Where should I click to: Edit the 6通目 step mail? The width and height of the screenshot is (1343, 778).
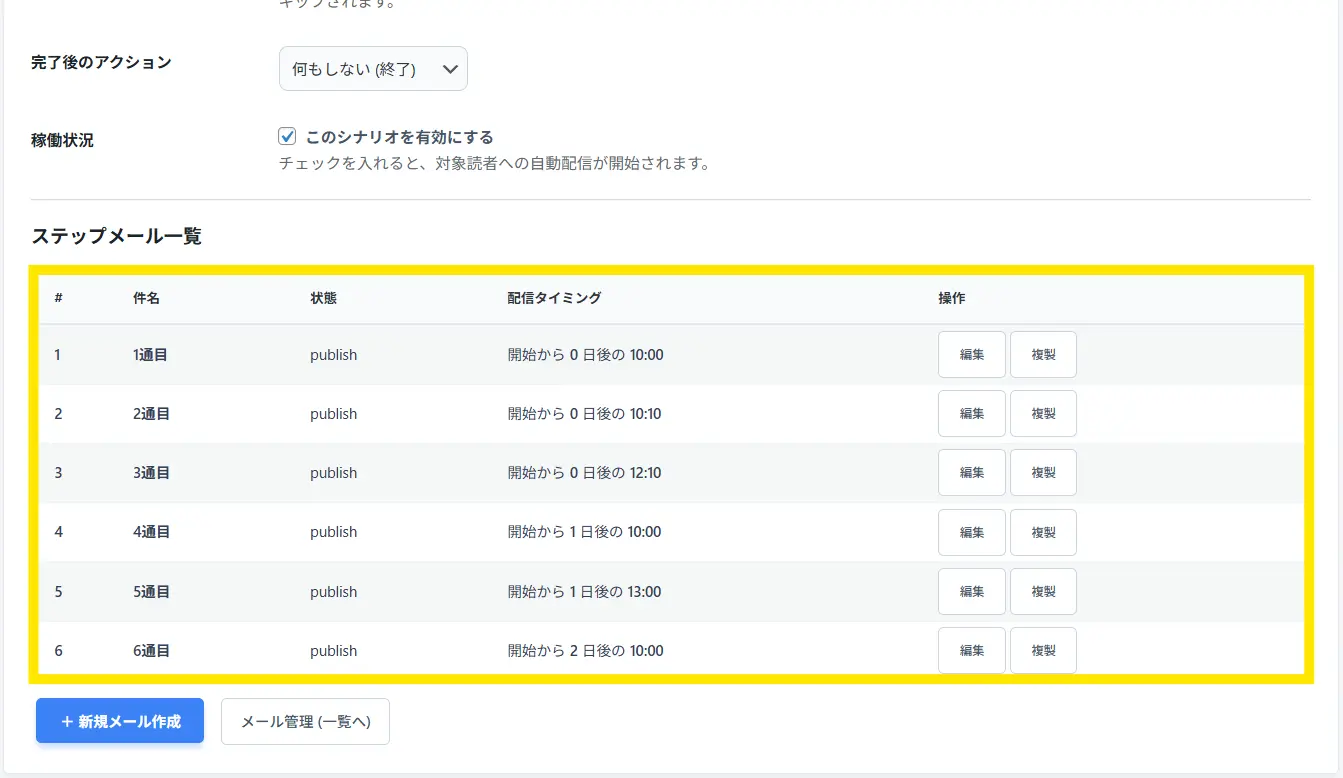click(971, 651)
